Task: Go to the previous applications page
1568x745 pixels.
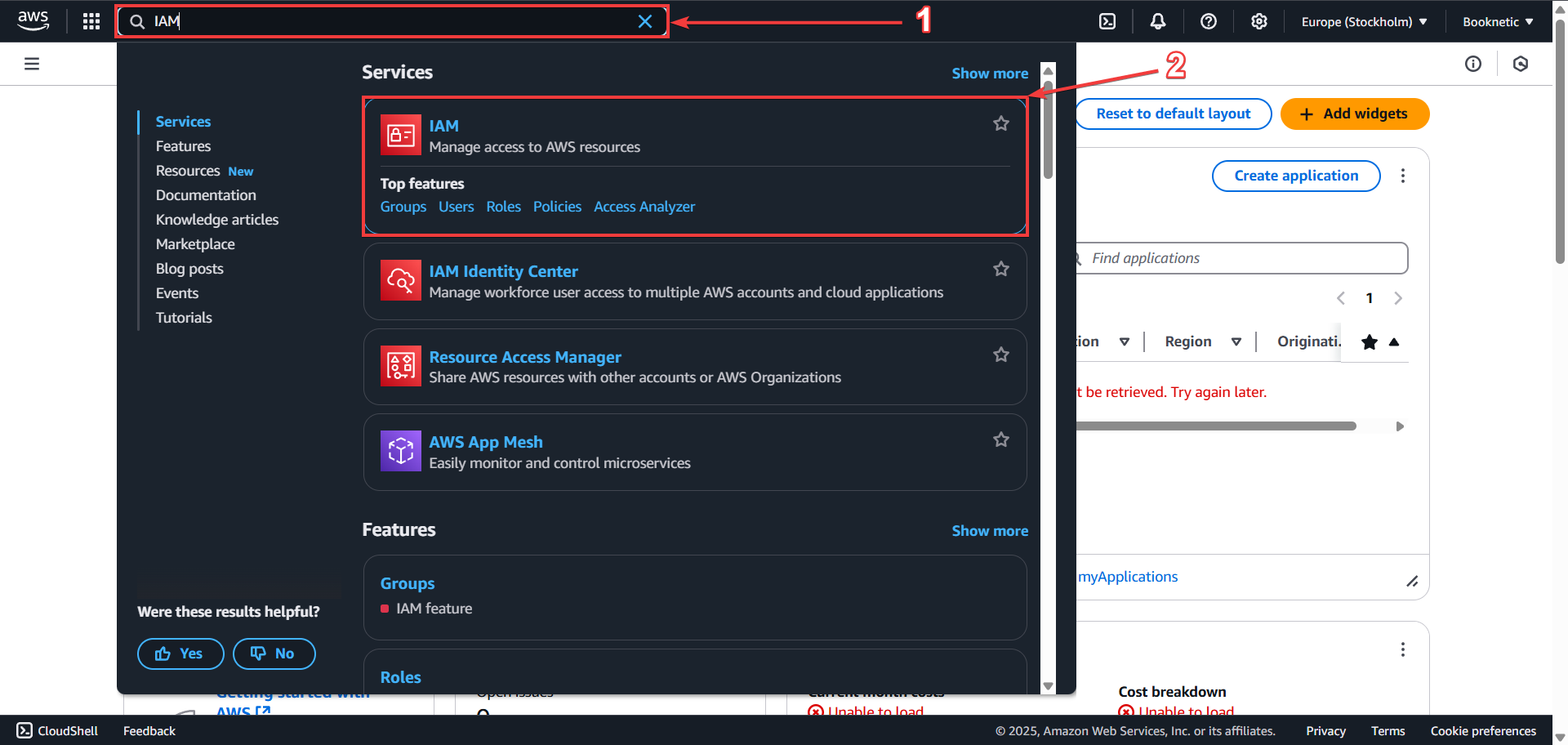Action: (x=1341, y=298)
